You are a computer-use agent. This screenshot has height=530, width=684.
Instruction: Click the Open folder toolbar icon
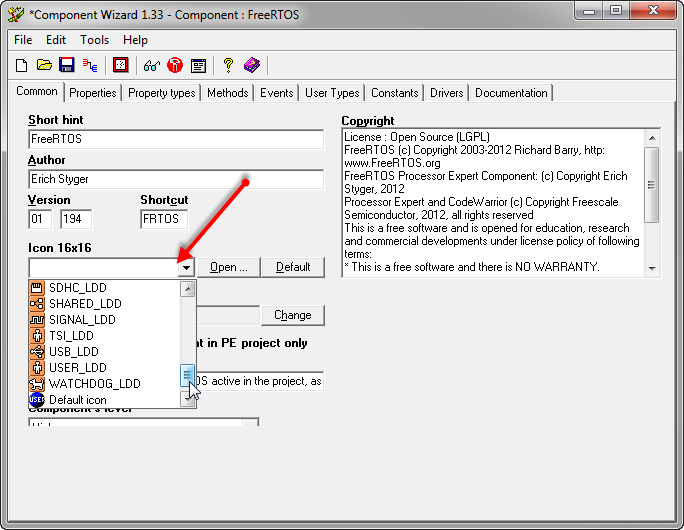coord(44,65)
